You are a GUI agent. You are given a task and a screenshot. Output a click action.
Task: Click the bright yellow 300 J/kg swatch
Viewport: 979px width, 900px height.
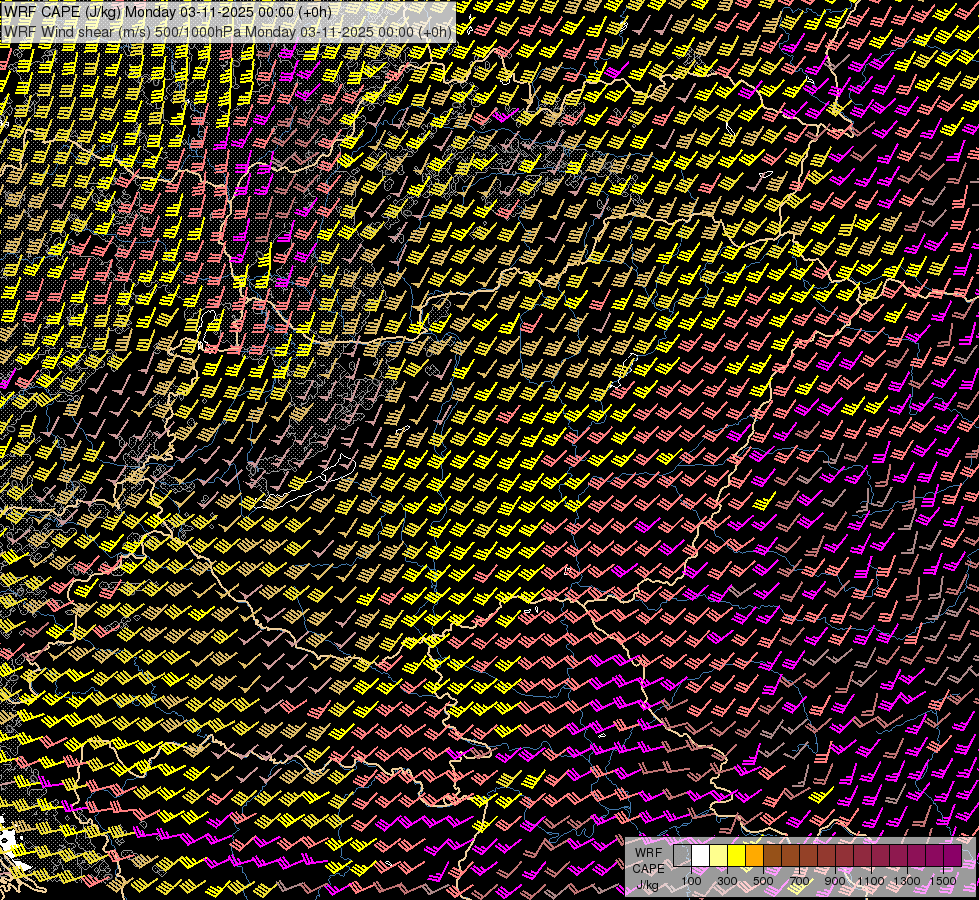[737, 855]
